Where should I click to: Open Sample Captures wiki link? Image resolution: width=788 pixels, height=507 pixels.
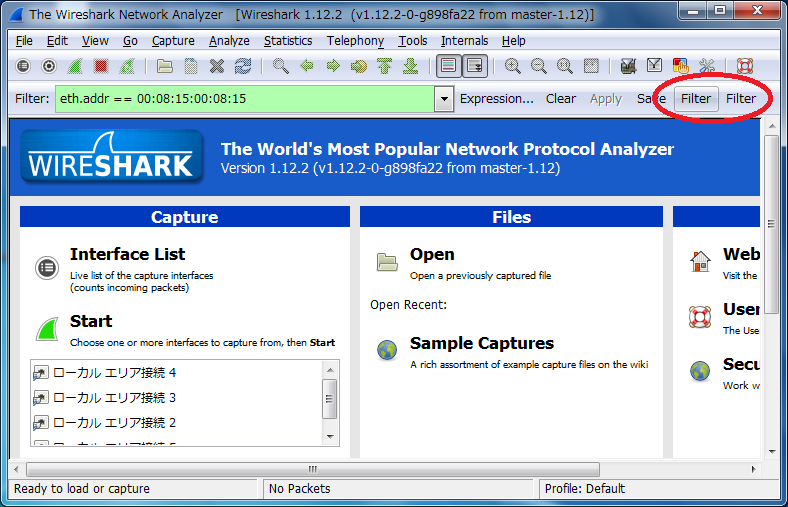[481, 343]
